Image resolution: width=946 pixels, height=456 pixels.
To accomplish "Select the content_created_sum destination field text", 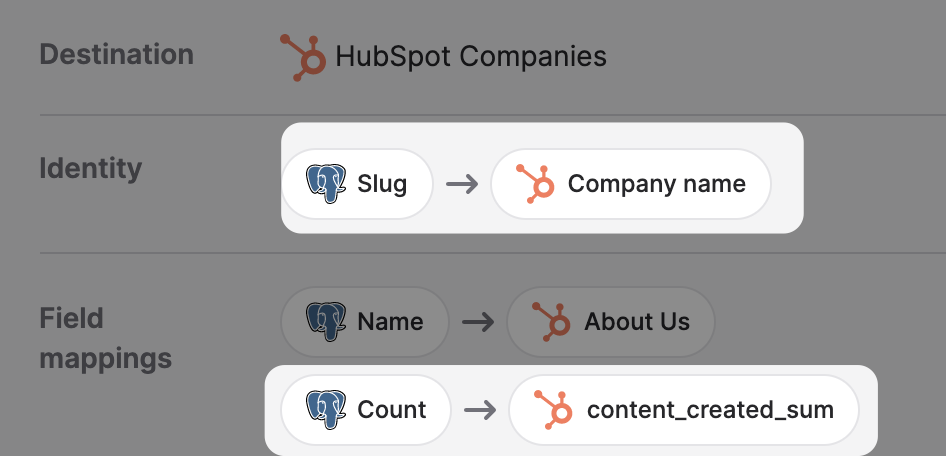I will point(709,410).
